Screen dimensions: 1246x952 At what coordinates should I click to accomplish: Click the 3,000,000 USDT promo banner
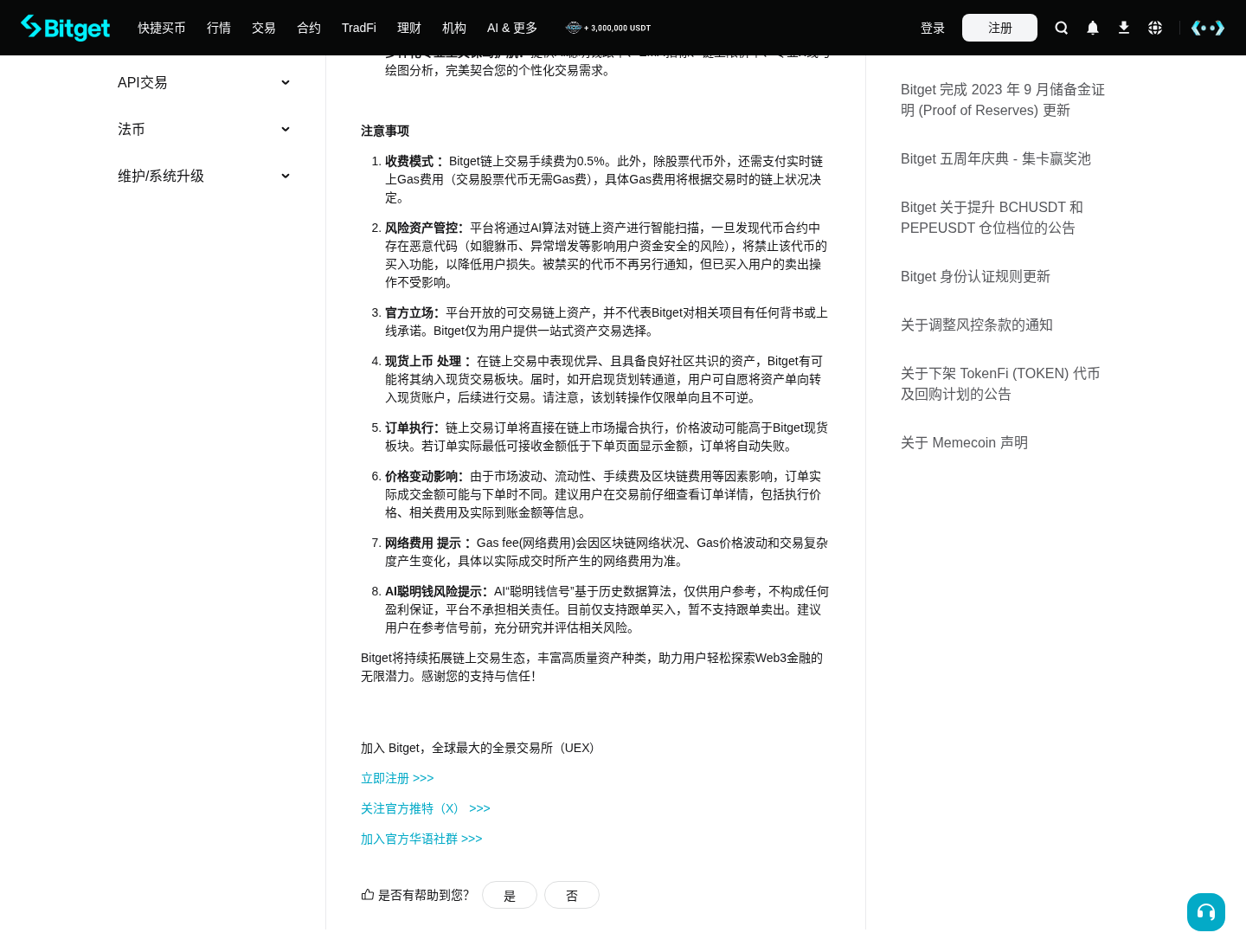pyautogui.click(x=607, y=28)
